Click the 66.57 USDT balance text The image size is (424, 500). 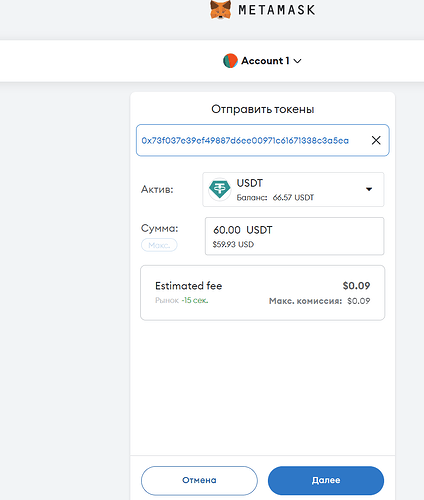coord(293,198)
